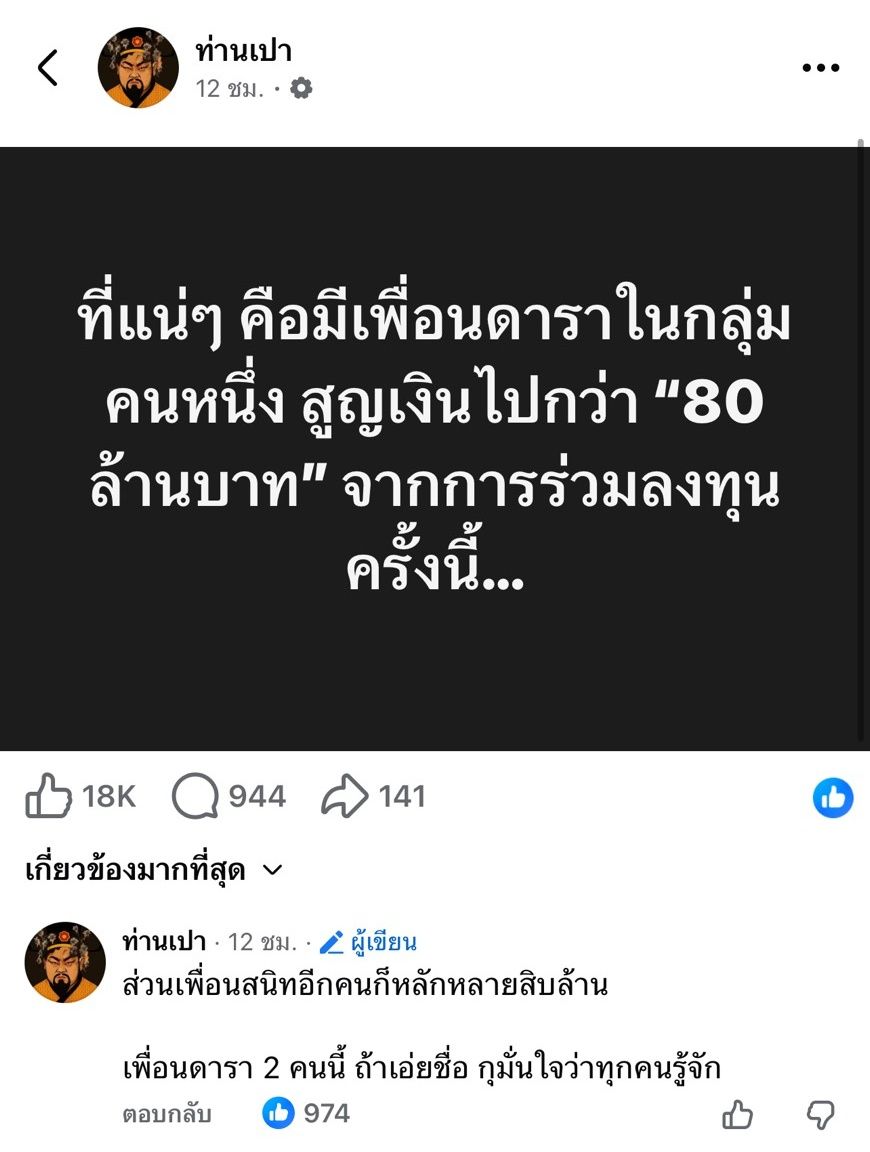Image resolution: width=870 pixels, height=1152 pixels.
Task: Tap the blue like reaction badge
Action: [833, 797]
